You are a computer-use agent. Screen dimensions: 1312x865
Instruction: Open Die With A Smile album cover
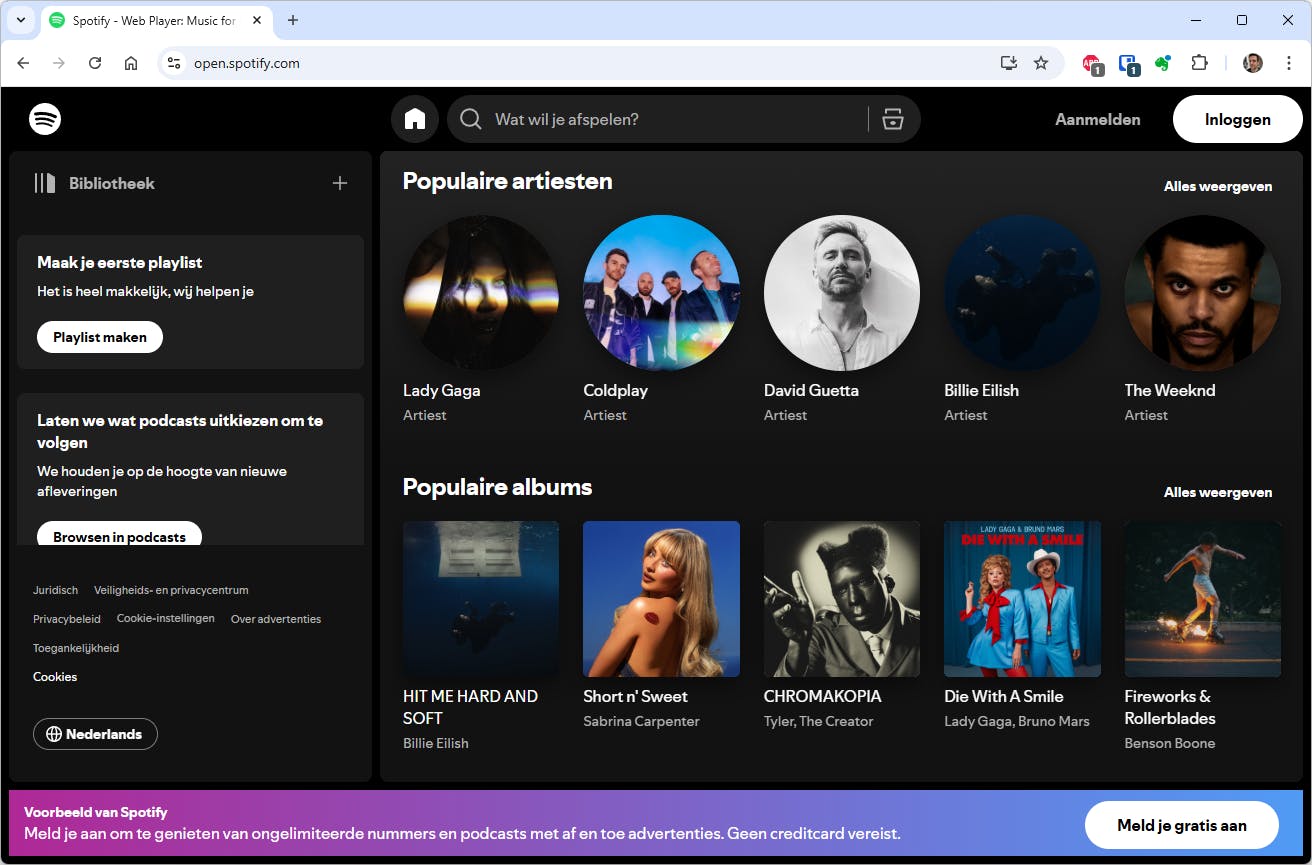1022,599
